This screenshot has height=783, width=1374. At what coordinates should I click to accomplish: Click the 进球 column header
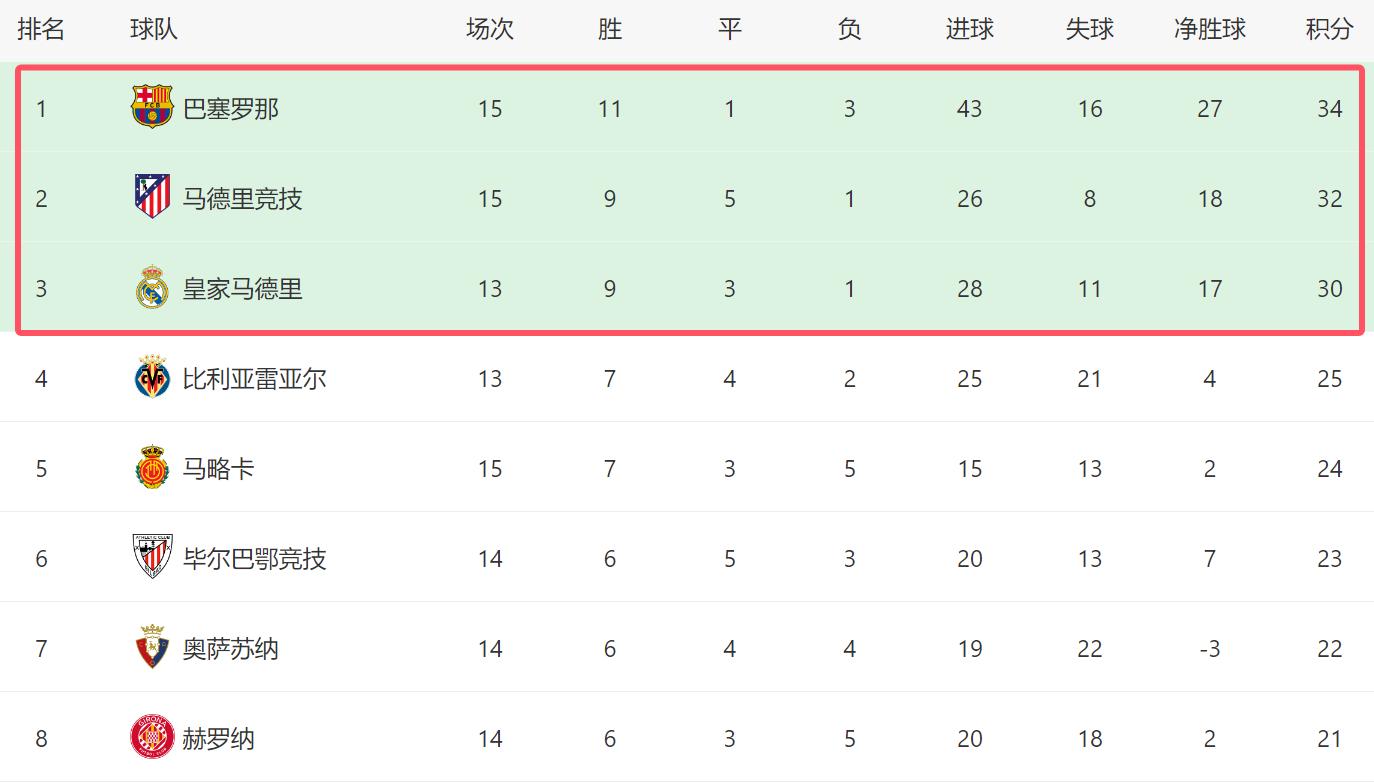coord(969,29)
